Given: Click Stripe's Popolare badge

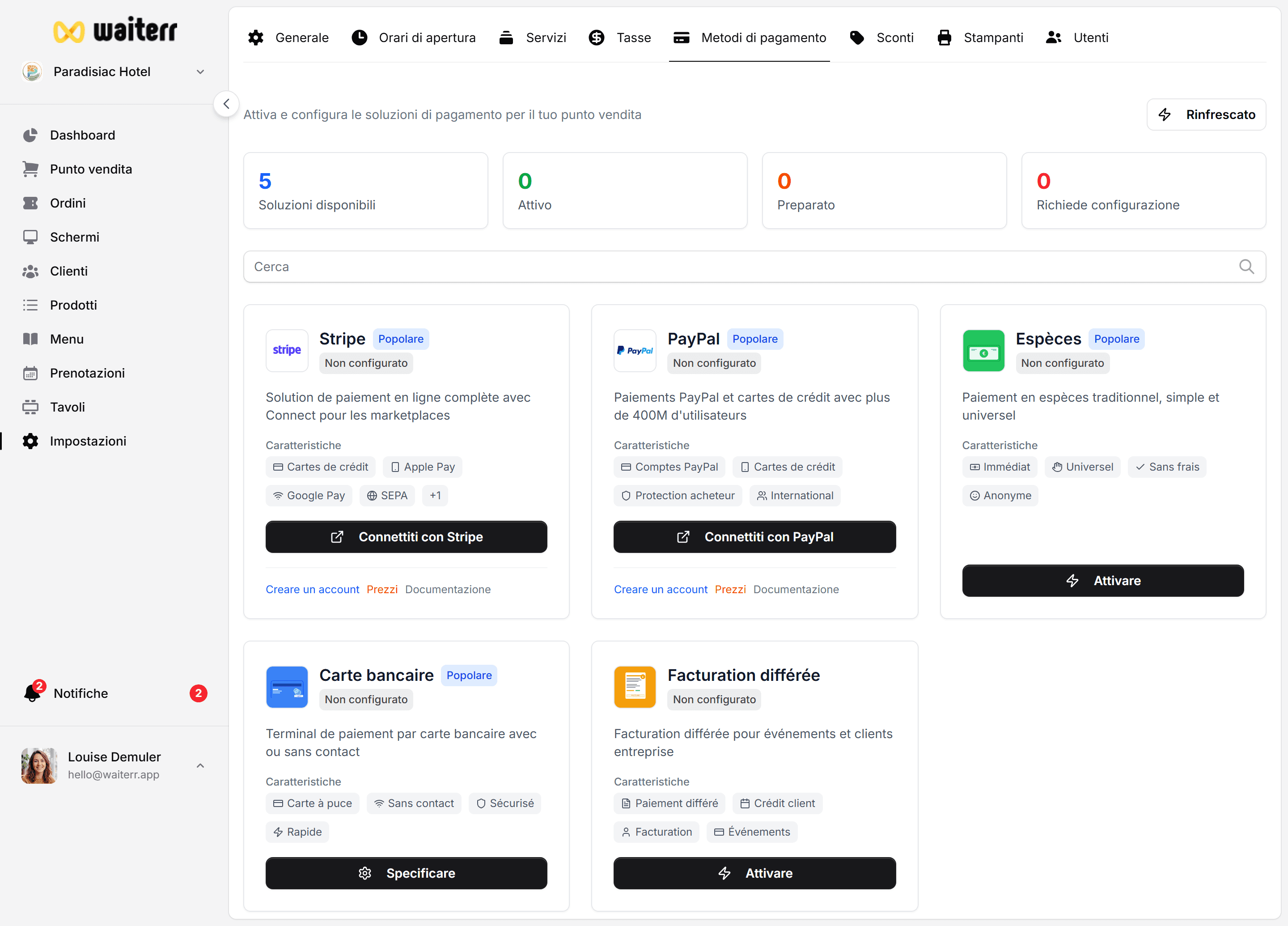Looking at the screenshot, I should [x=400, y=339].
